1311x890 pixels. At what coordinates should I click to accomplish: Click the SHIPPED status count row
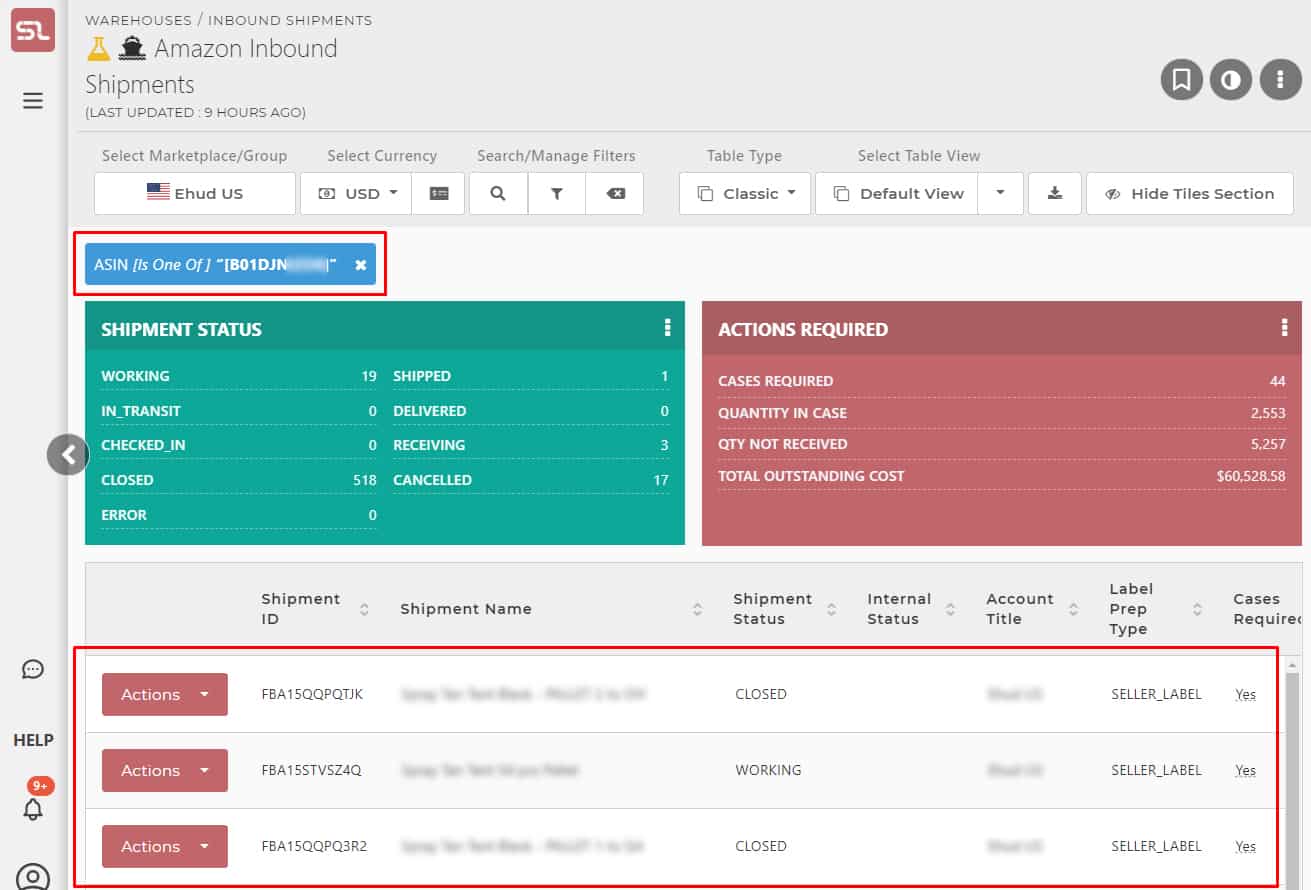[531, 376]
